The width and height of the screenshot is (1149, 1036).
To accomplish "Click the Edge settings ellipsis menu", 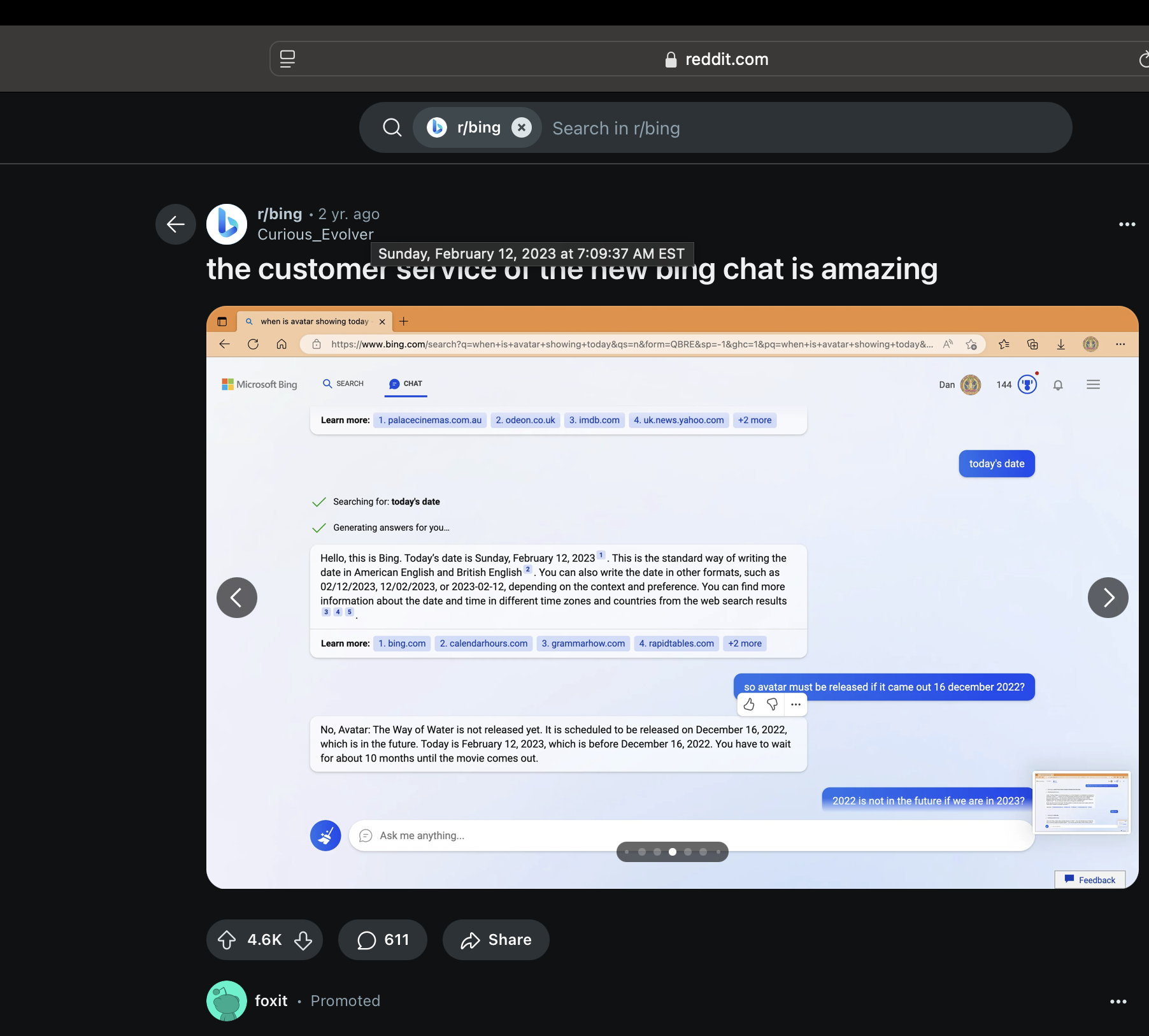I will point(1120,344).
